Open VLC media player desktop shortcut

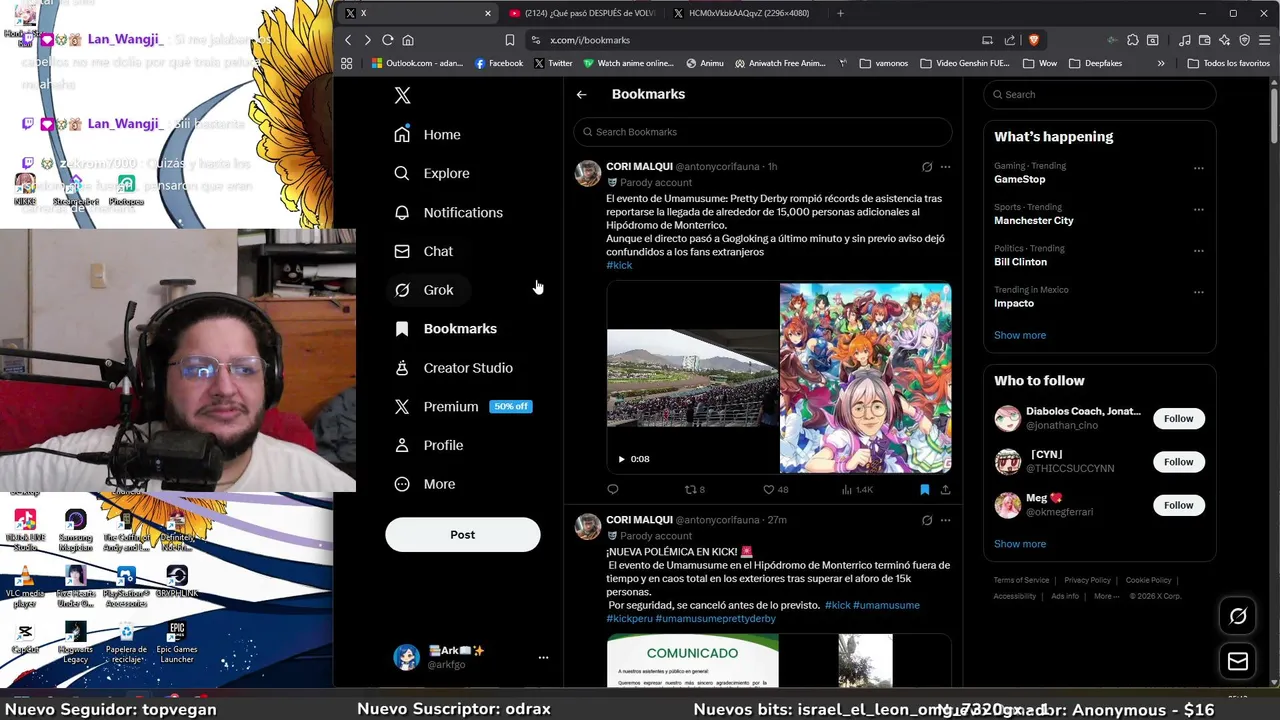(25, 587)
